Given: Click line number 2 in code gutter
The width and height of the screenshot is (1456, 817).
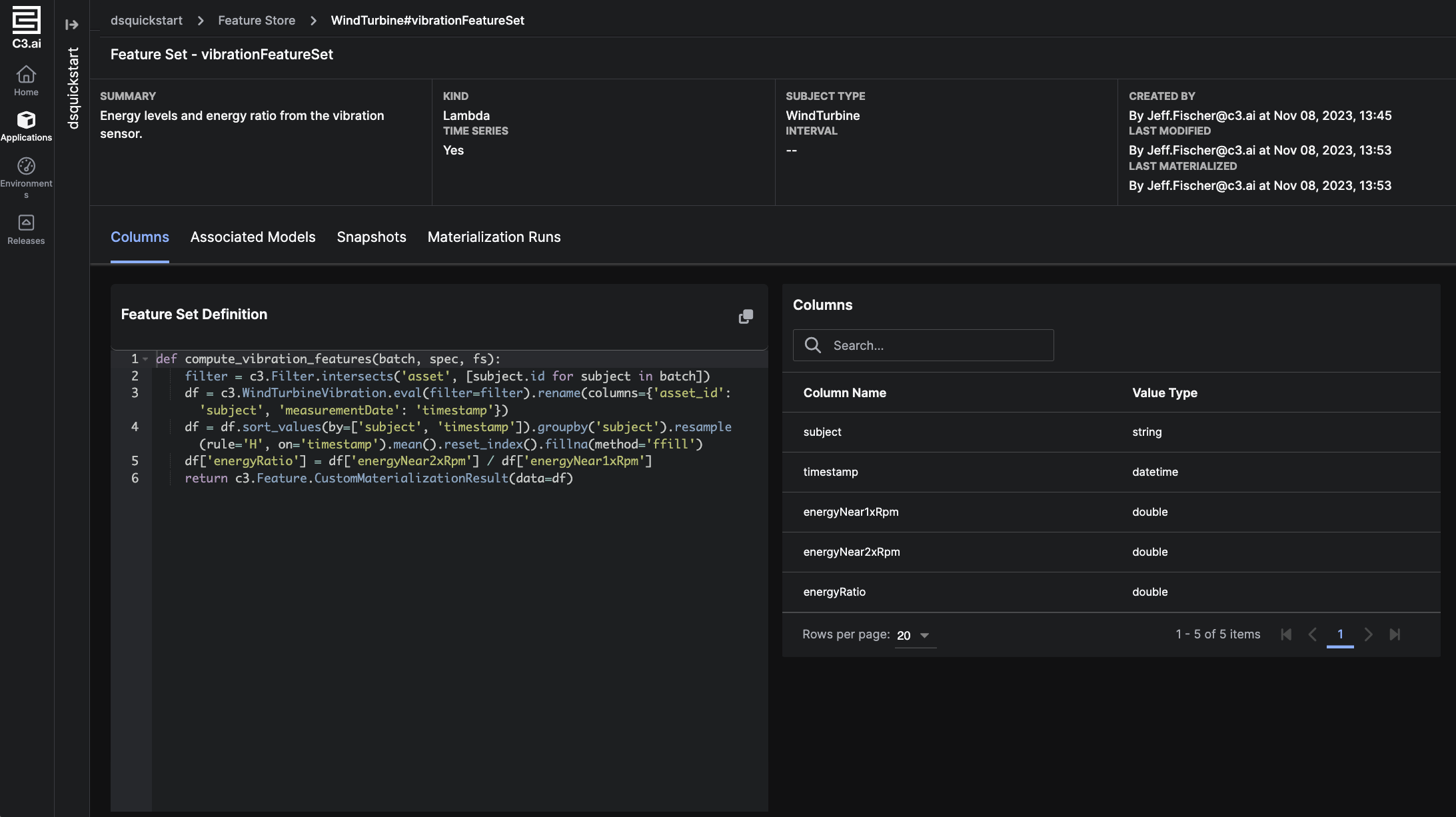Looking at the screenshot, I should tap(135, 377).
